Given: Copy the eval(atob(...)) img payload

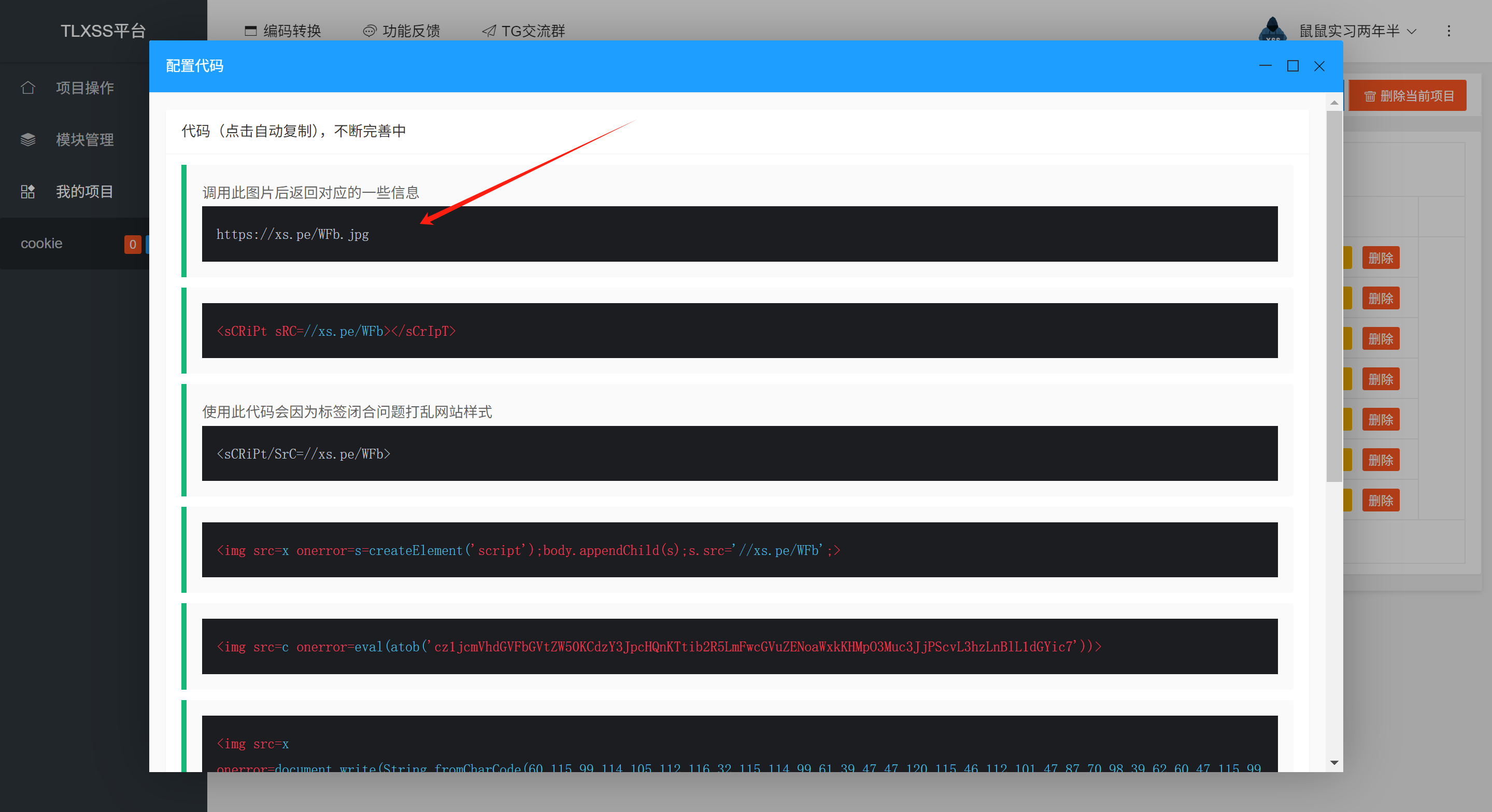Looking at the screenshot, I should pos(739,646).
